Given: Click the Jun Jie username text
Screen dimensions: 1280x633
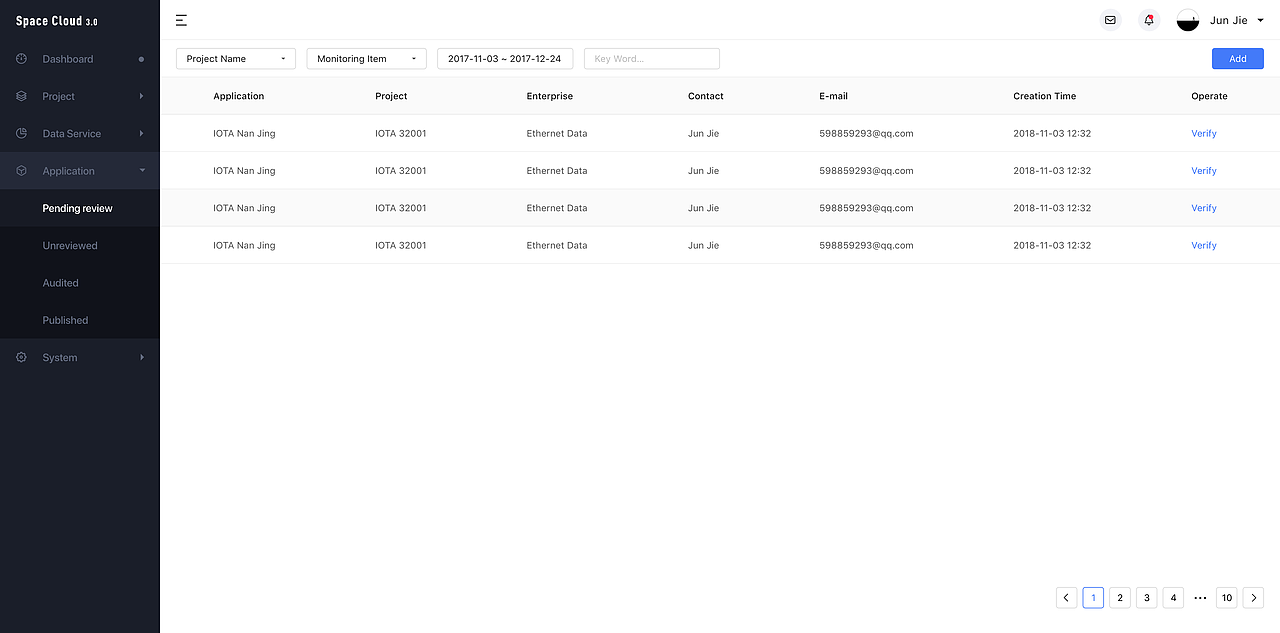Looking at the screenshot, I should click(x=1229, y=20).
